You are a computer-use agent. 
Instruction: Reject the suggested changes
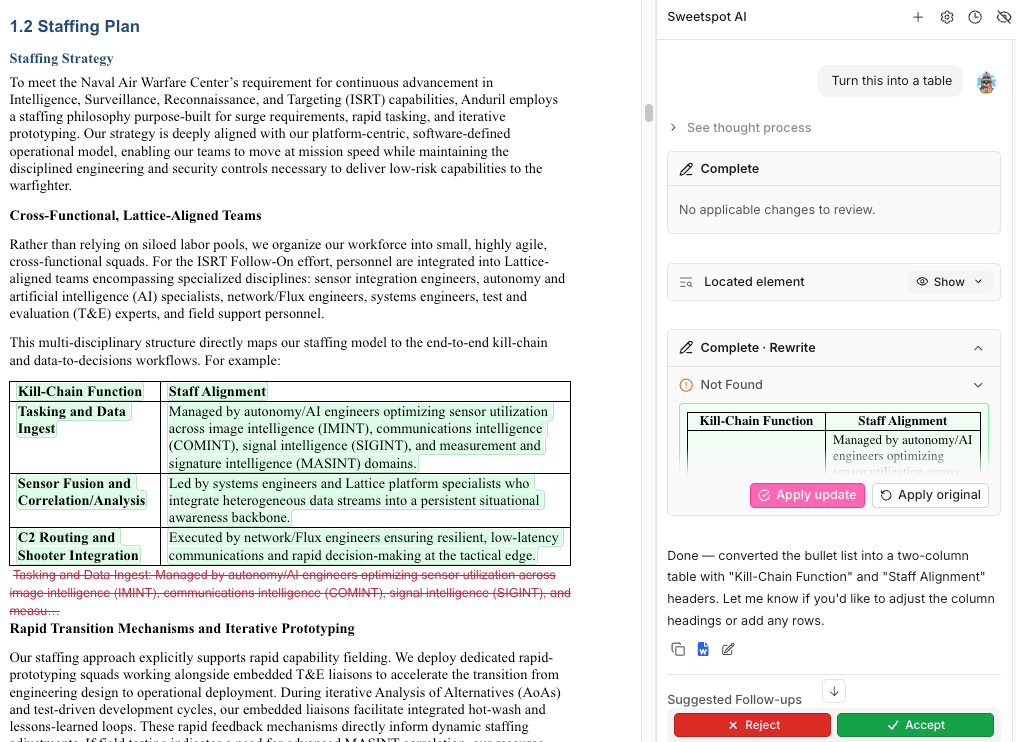pyautogui.click(x=752, y=725)
